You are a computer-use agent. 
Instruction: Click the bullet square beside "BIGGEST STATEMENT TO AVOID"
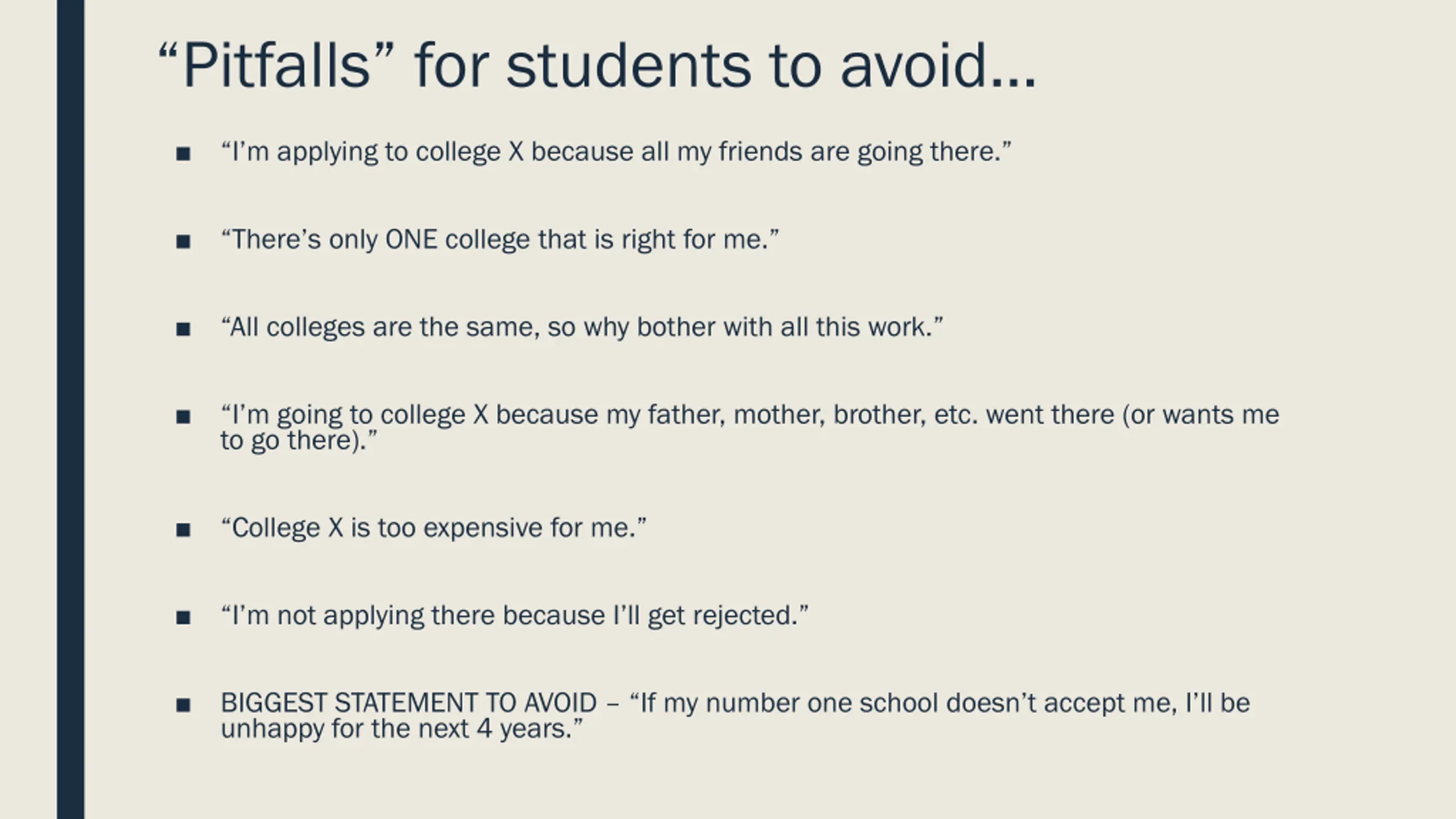point(183,705)
